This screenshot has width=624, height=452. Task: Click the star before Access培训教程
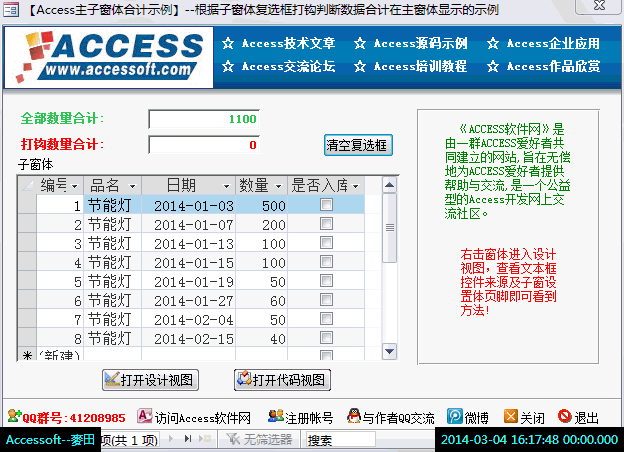[360, 66]
